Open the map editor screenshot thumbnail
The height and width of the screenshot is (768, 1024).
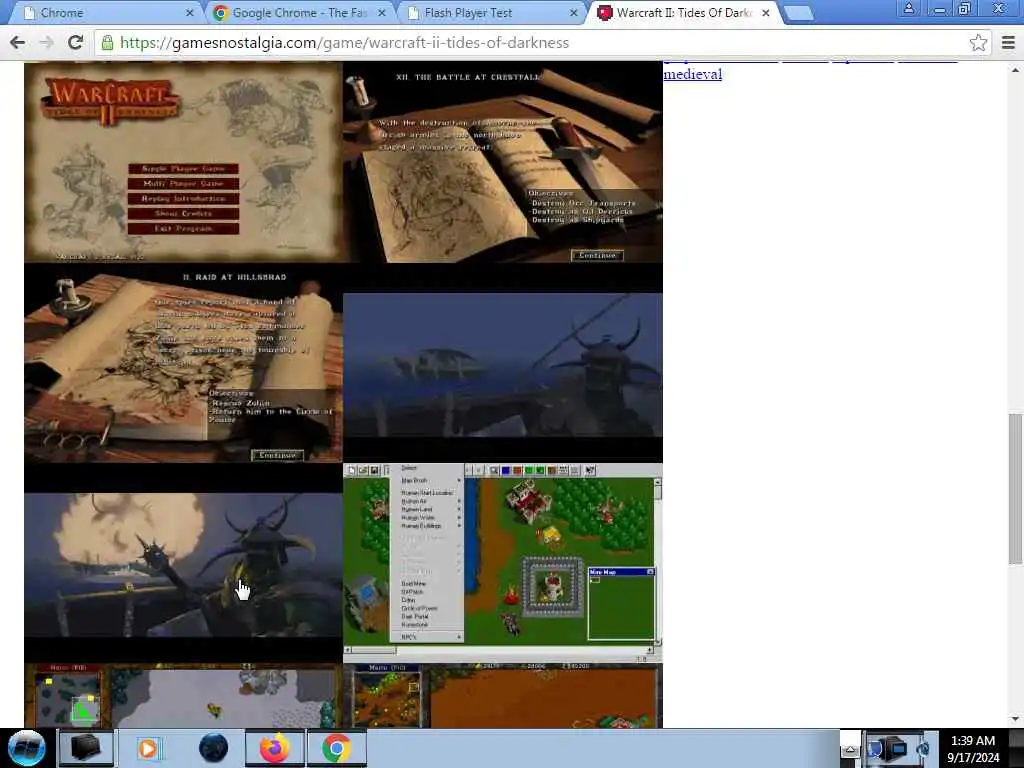point(503,563)
